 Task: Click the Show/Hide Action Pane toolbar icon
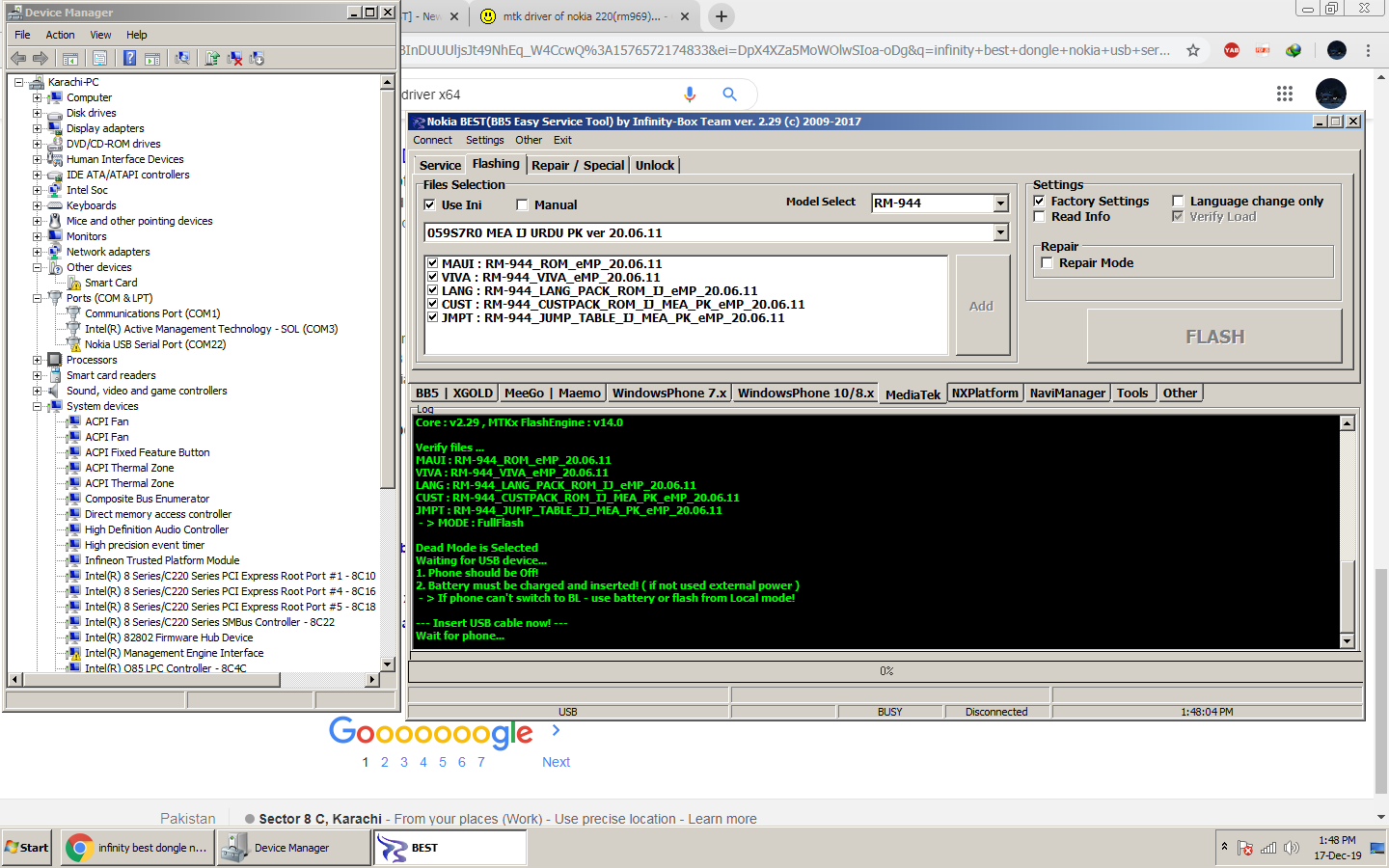pos(152,59)
